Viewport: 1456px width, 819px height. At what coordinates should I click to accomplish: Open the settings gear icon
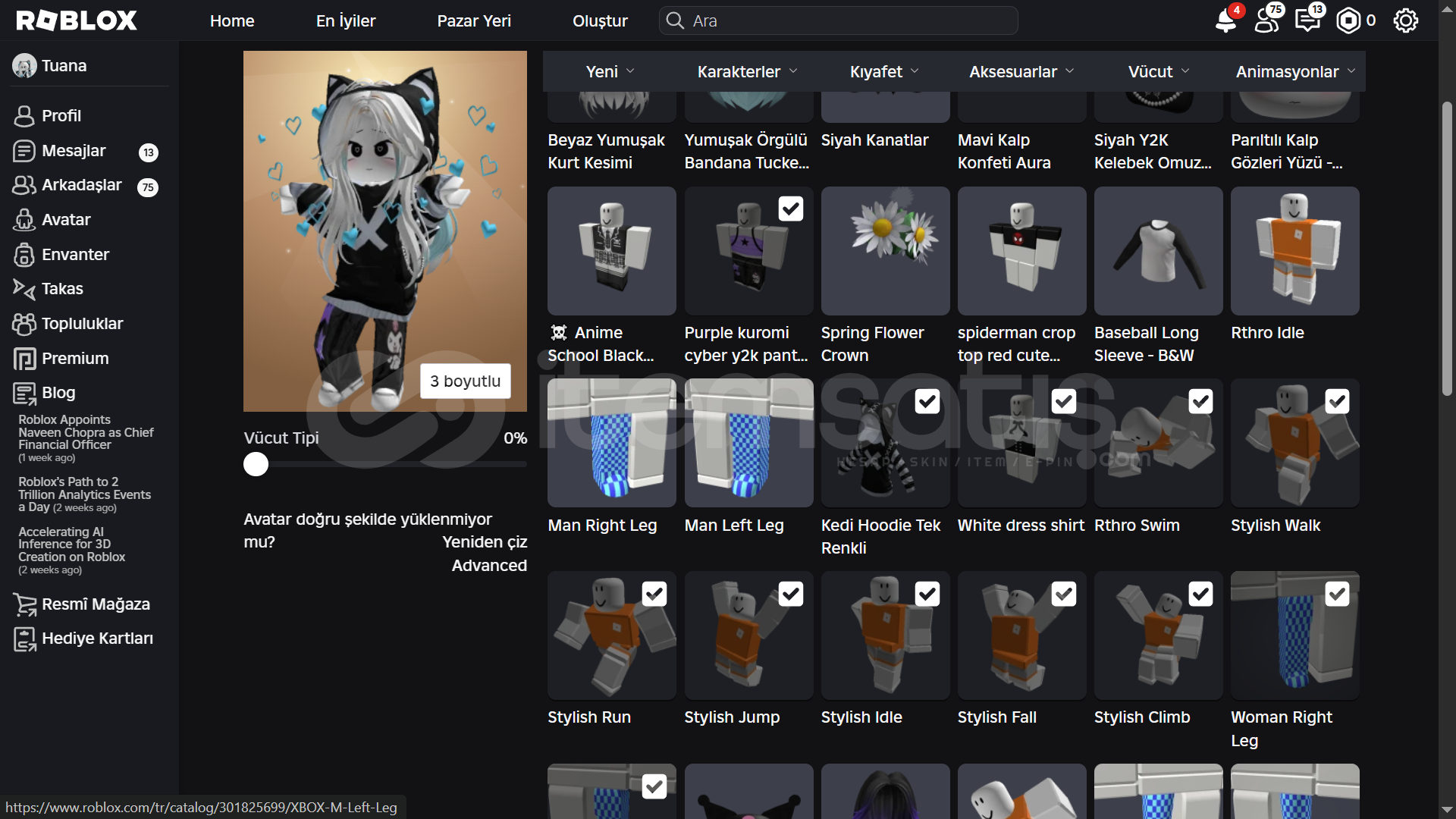click(x=1405, y=20)
